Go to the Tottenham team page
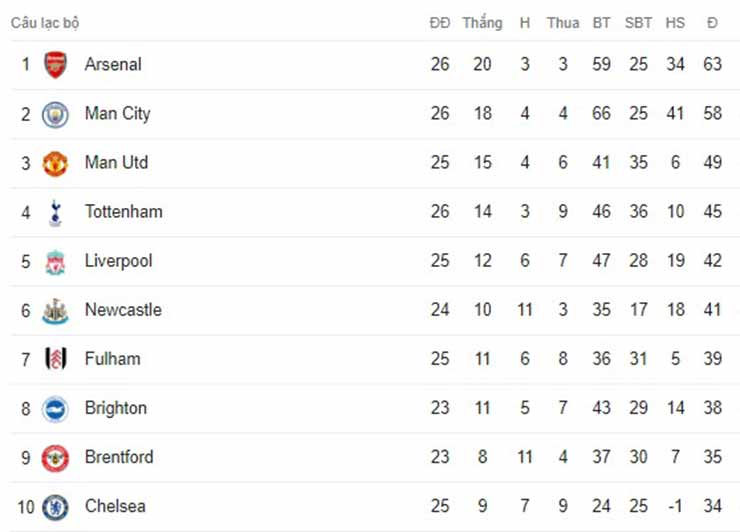Screen dimensions: 740x532 pos(123,211)
